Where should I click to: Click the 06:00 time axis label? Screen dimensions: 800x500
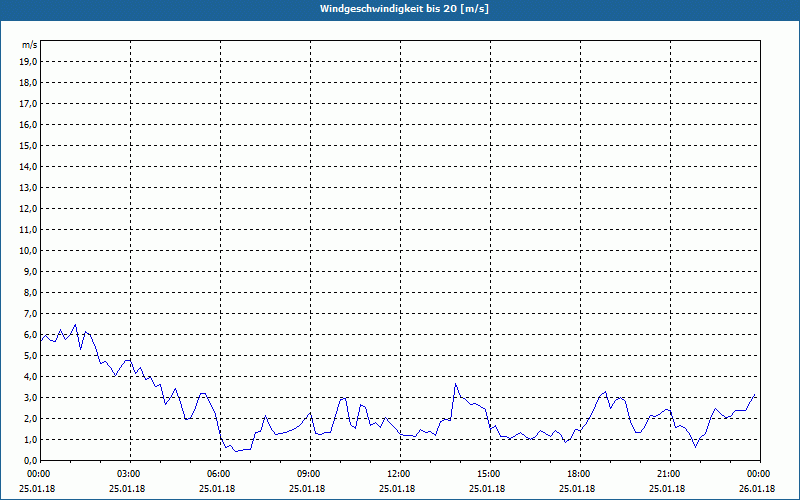coord(219,474)
